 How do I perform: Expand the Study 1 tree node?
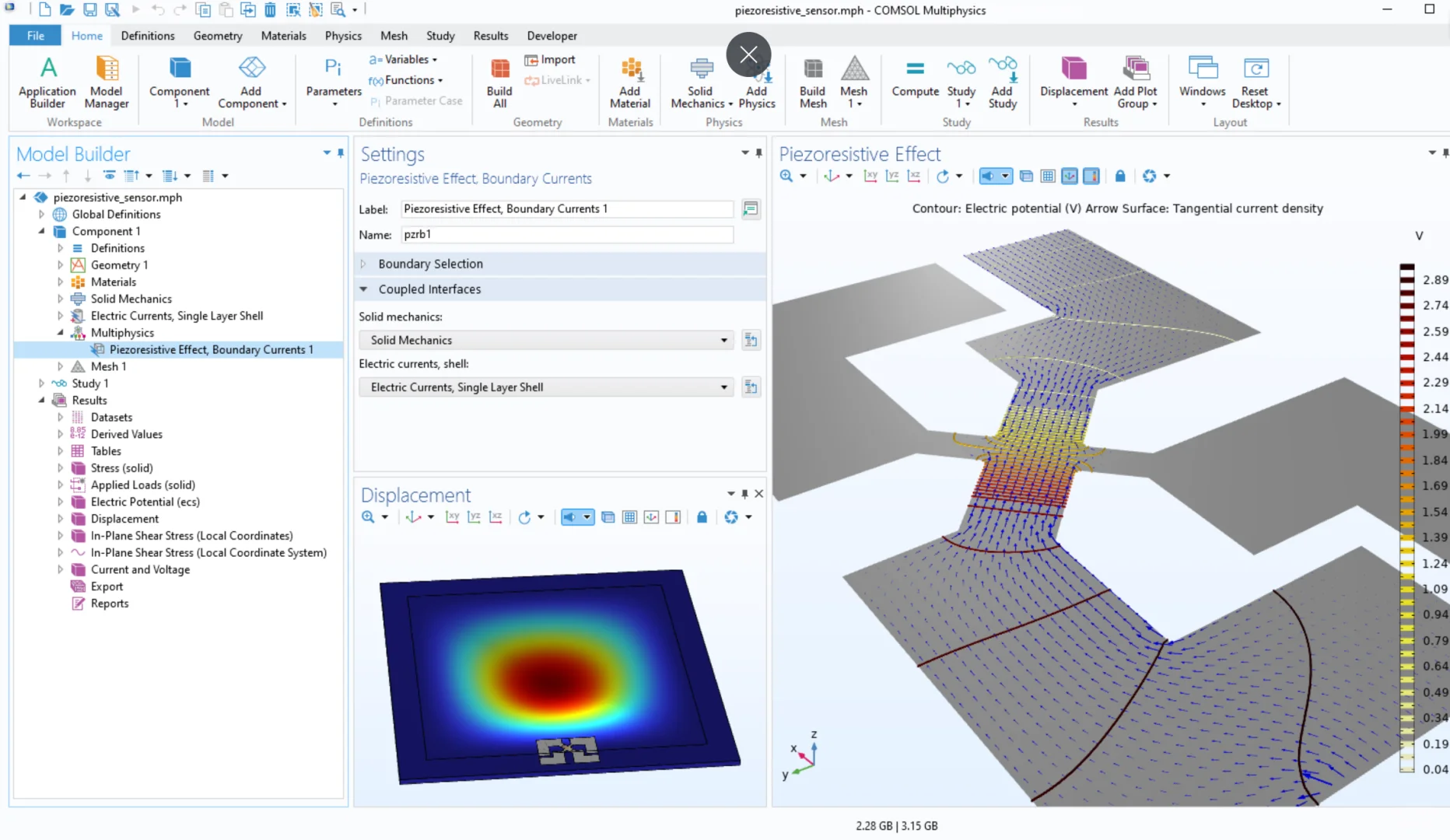(42, 383)
